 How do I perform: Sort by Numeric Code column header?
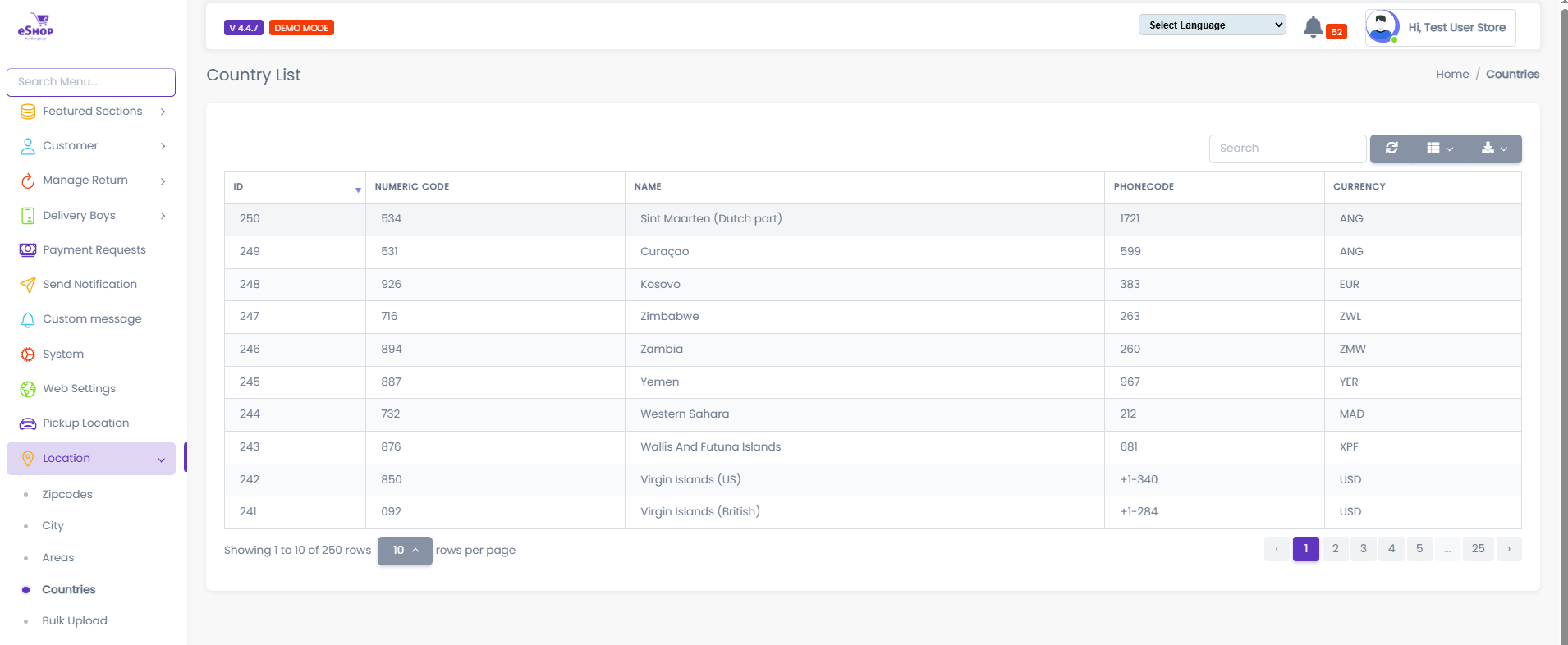pos(495,187)
